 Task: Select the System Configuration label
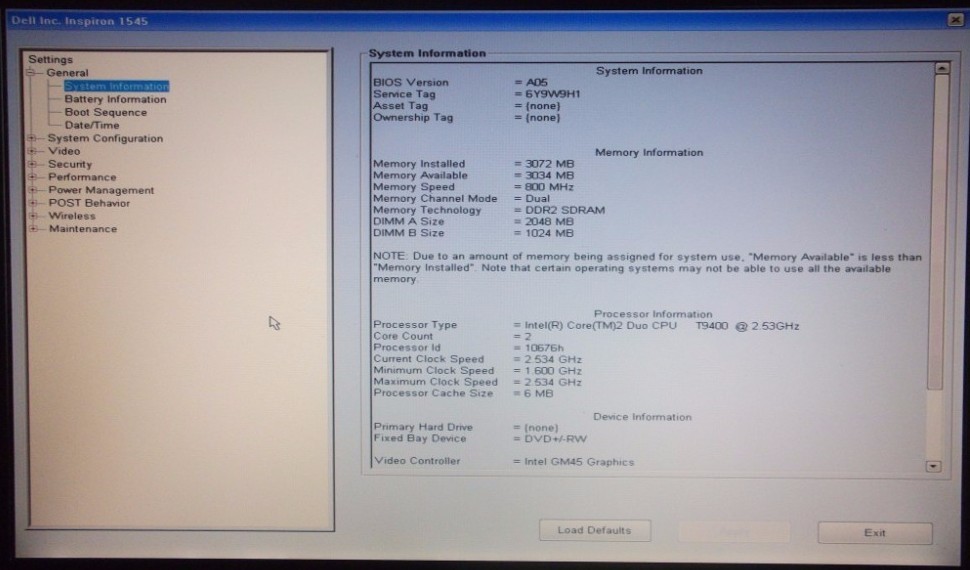point(105,138)
